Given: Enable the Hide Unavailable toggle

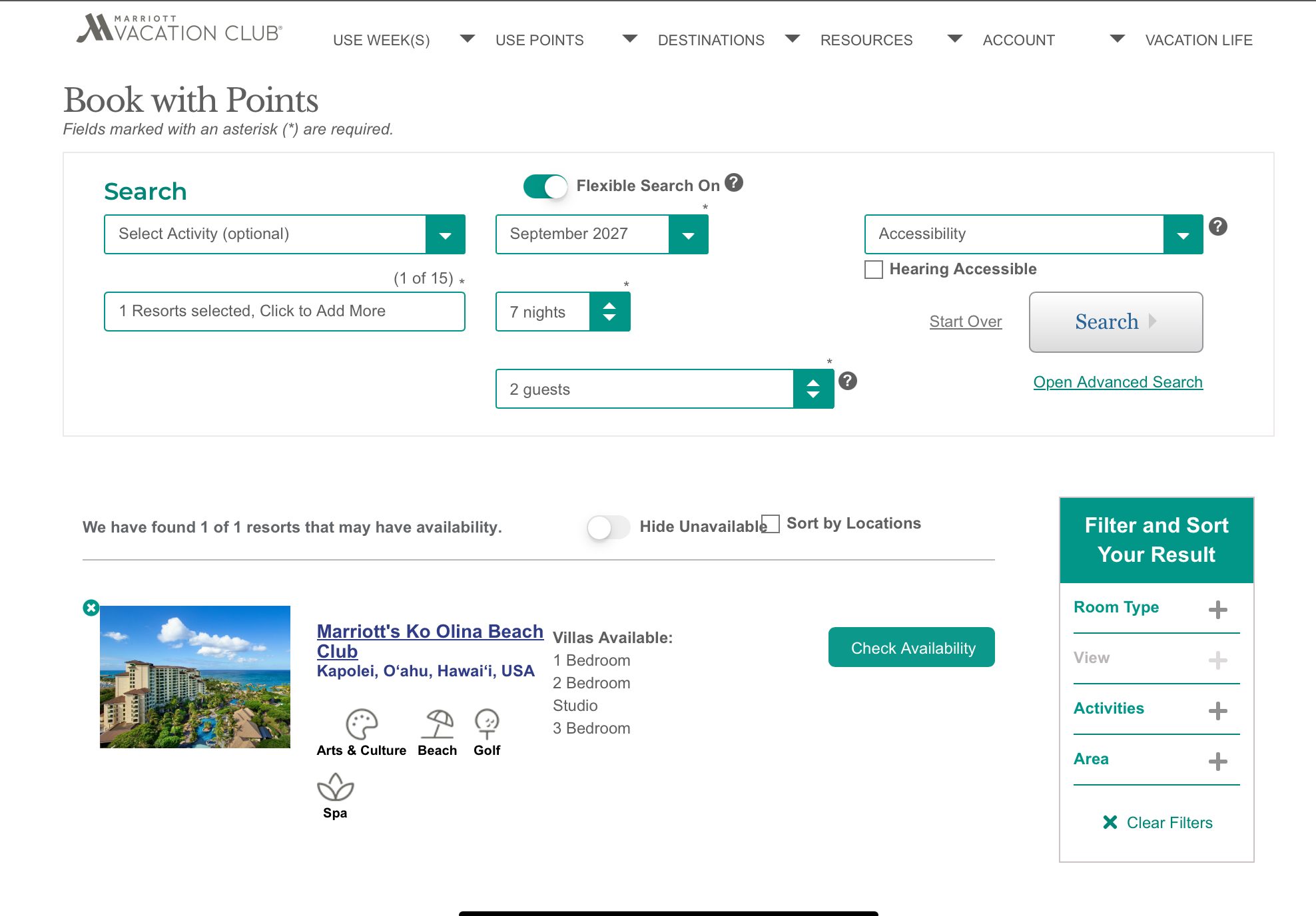Looking at the screenshot, I should coord(608,528).
